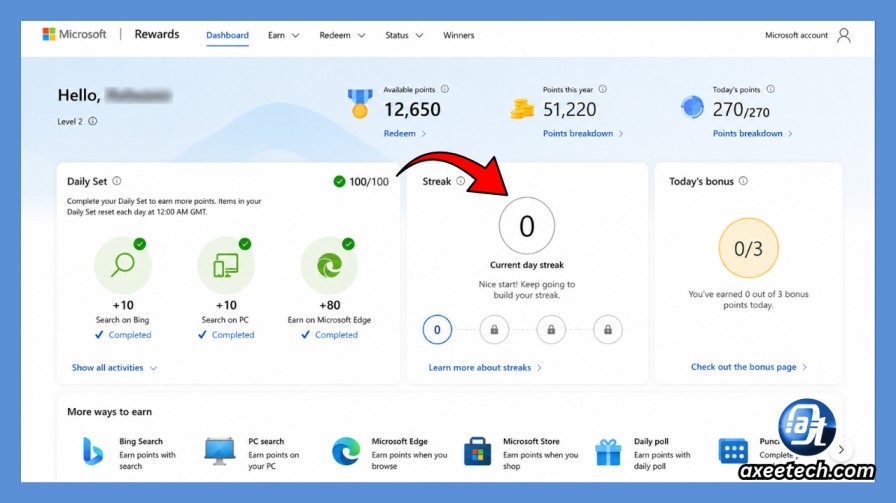Click the third locked streak milestone
The image size is (896, 503).
pyautogui.click(x=608, y=330)
